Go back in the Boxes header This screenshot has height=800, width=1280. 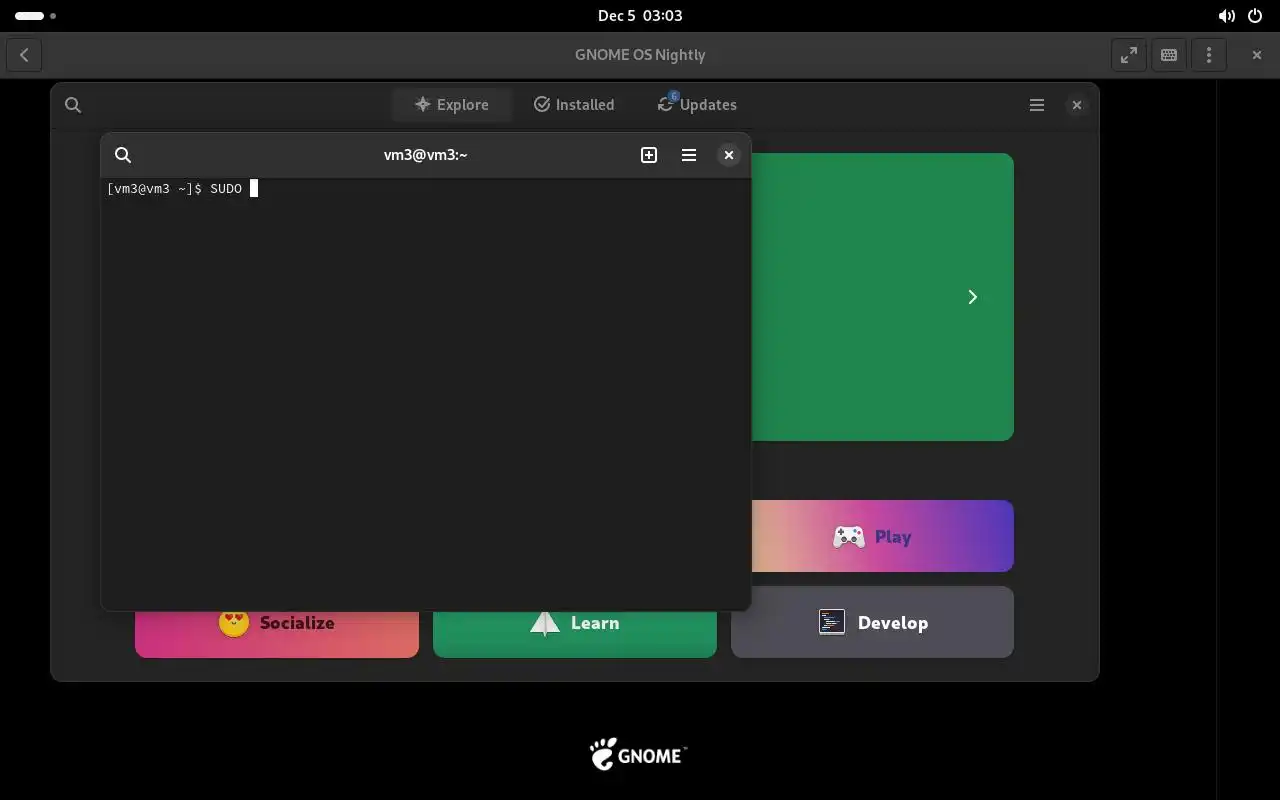click(x=24, y=55)
